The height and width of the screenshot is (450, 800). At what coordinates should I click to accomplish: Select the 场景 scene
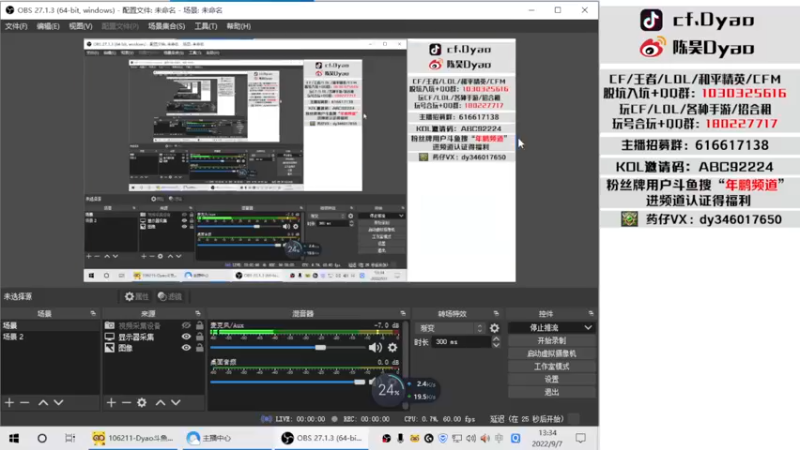pos(50,326)
